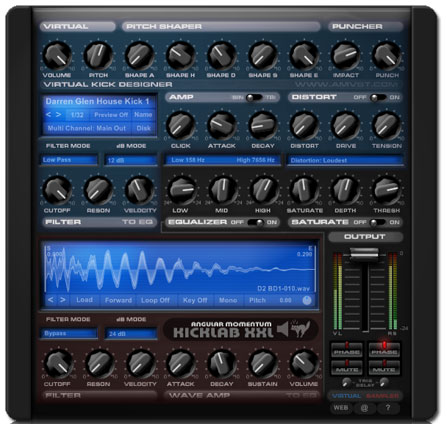Click the blue filter RESON knob under Low Pass
This screenshot has width=447, height=424.
click(98, 190)
